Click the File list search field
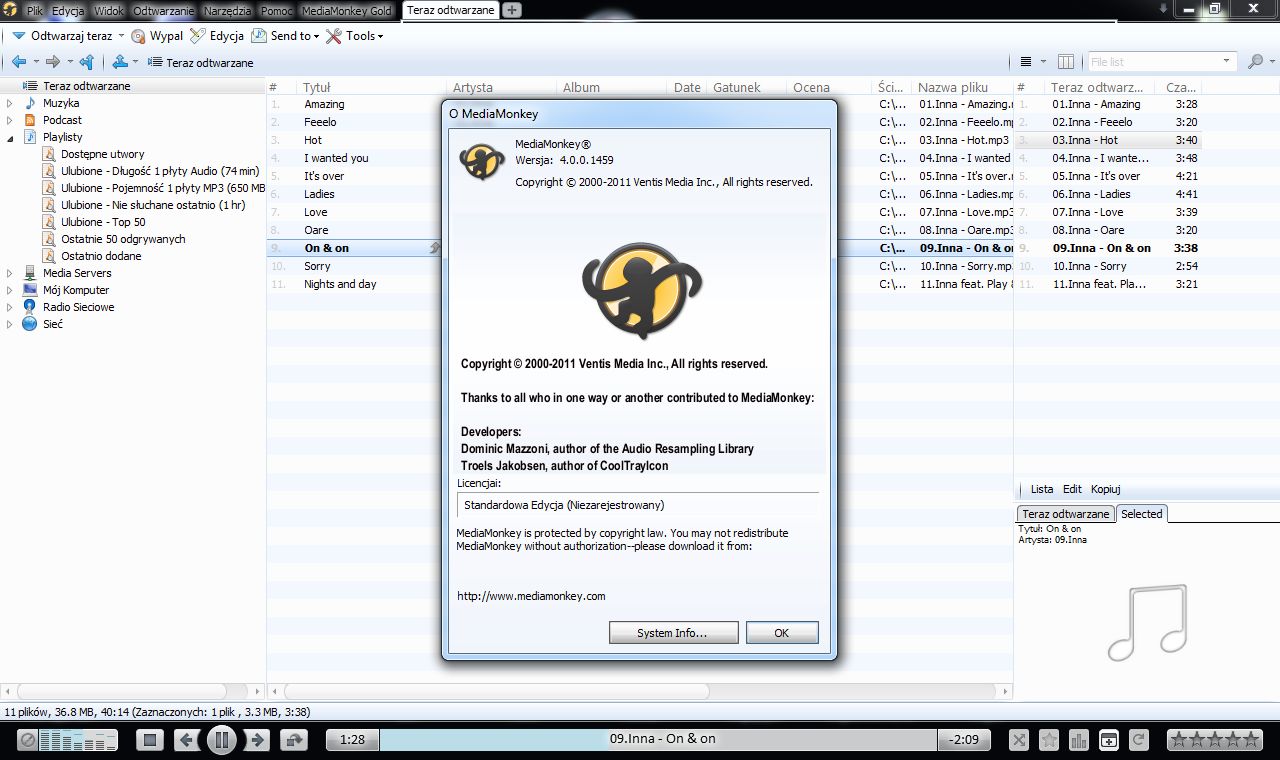The height and width of the screenshot is (760, 1280). pos(1160,62)
